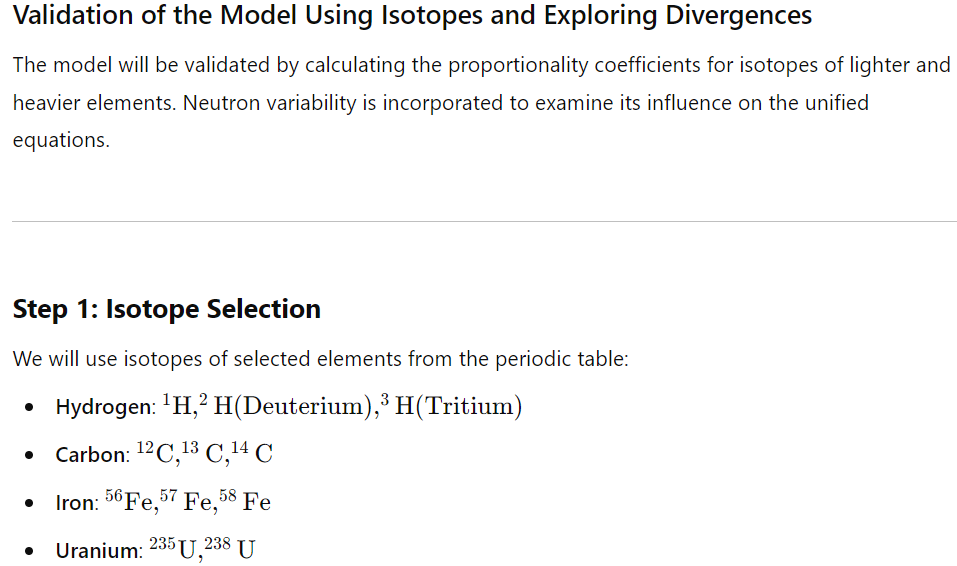Screen dimensions: 957x566
Task: Click the Tritium isotope formula text
Action: (x=451, y=405)
